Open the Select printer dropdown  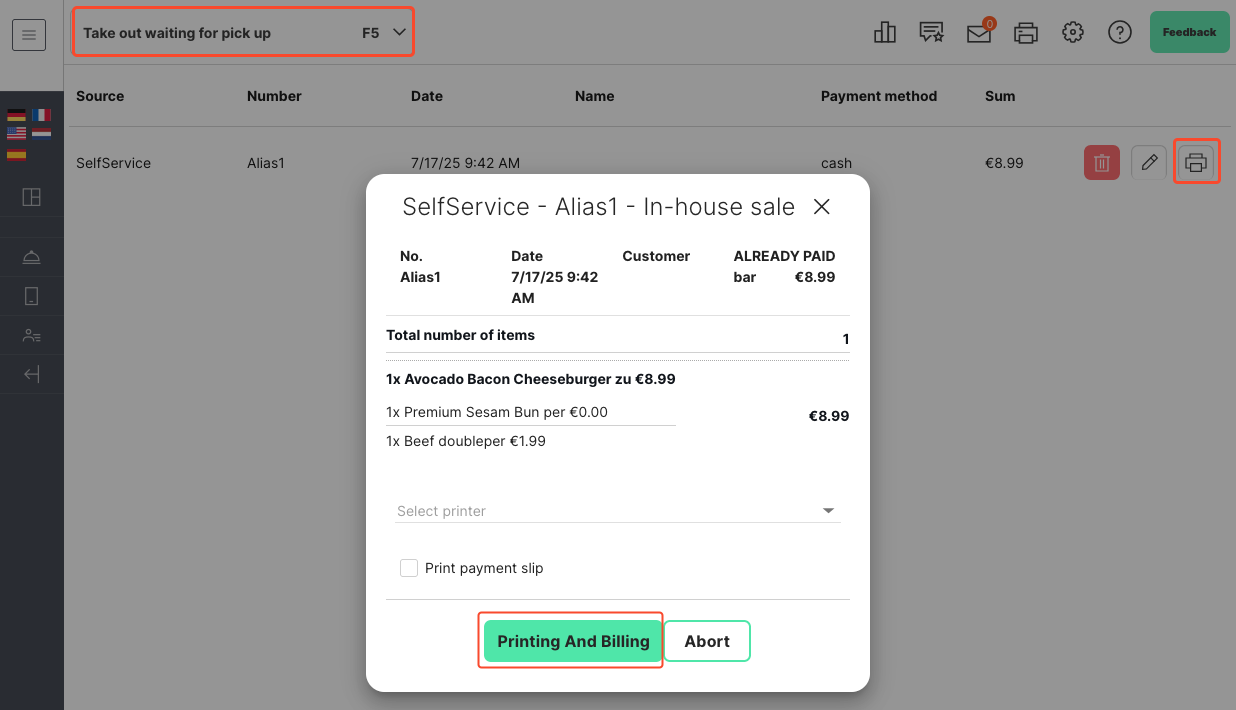pyautogui.click(x=618, y=511)
